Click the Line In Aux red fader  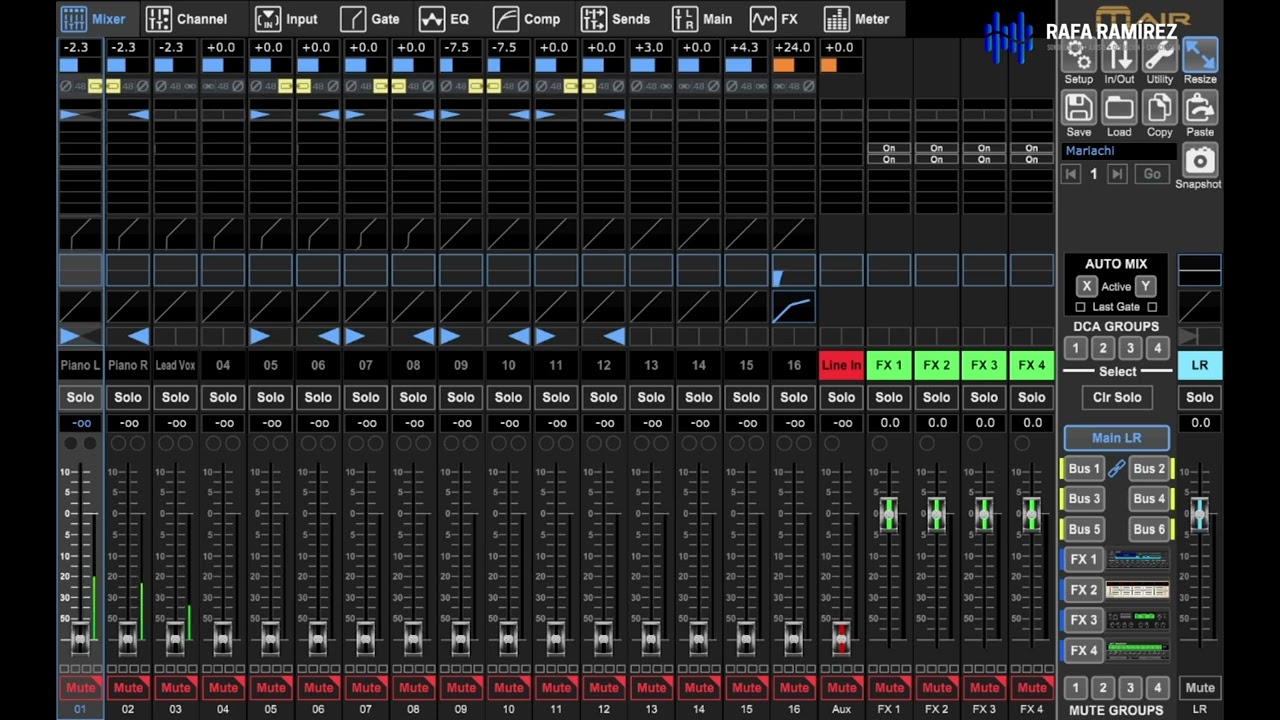pos(842,637)
